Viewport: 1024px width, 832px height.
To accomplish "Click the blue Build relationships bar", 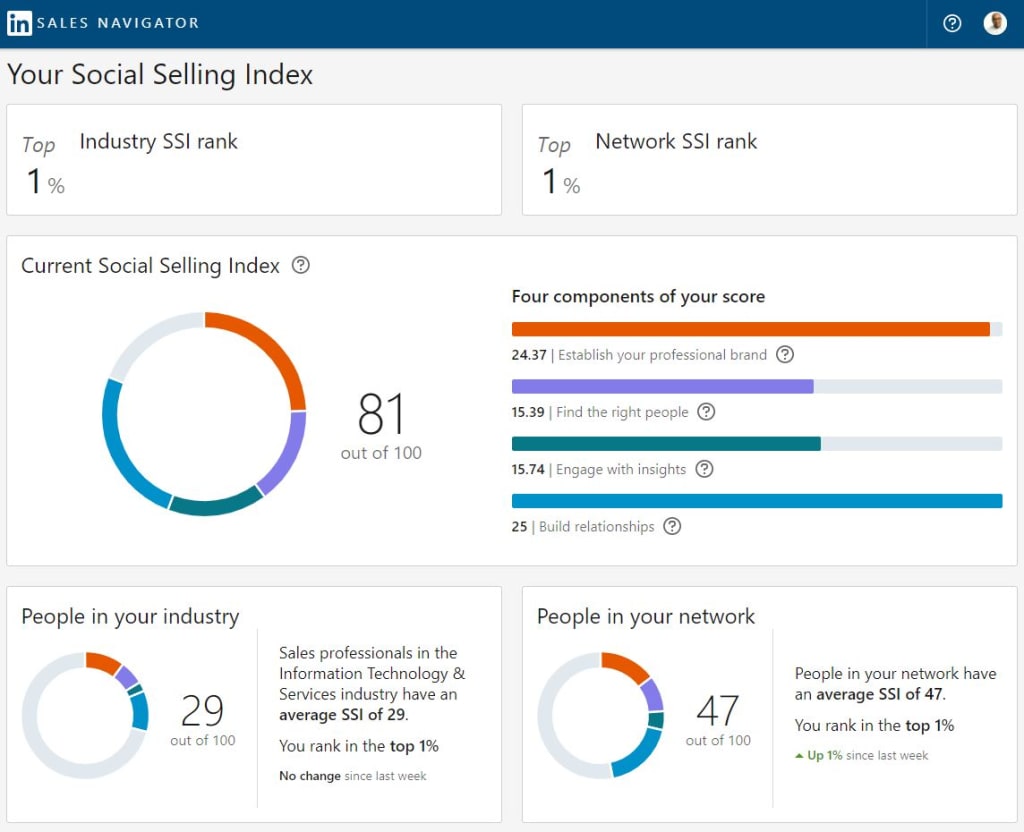I will tap(757, 501).
